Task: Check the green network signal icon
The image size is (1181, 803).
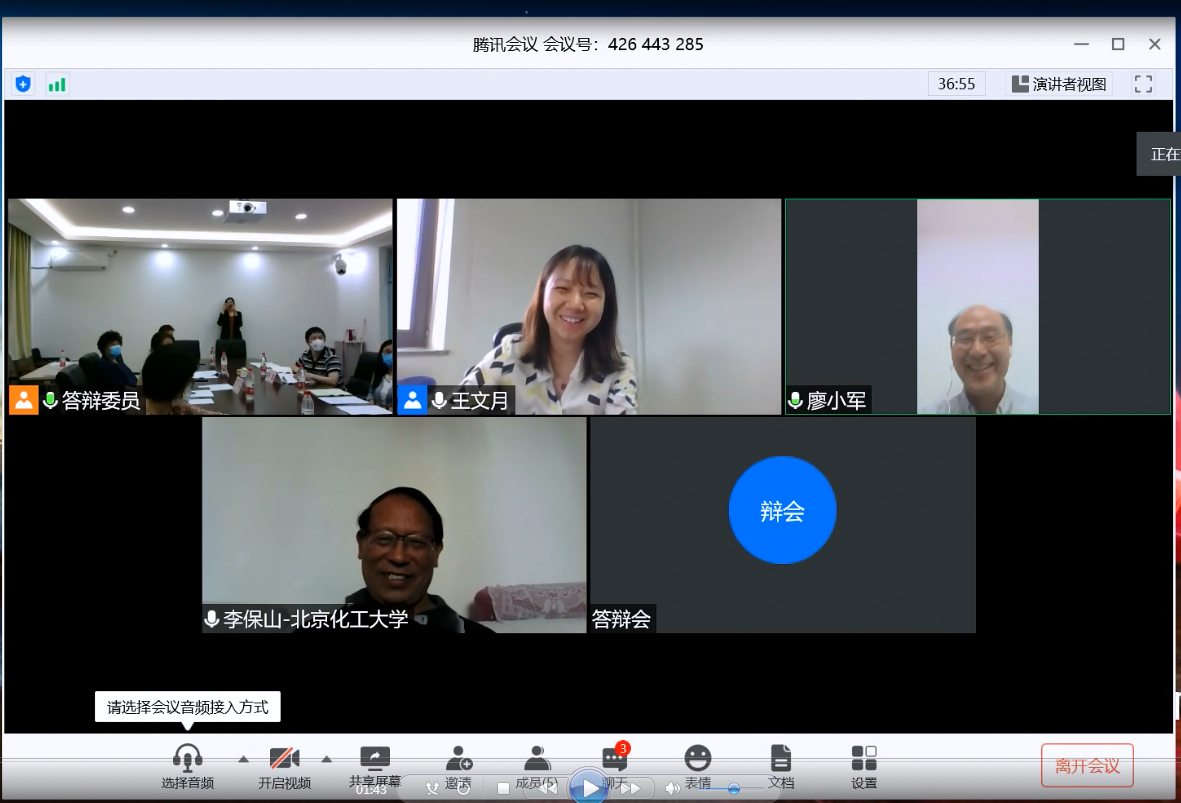Action: tap(57, 84)
